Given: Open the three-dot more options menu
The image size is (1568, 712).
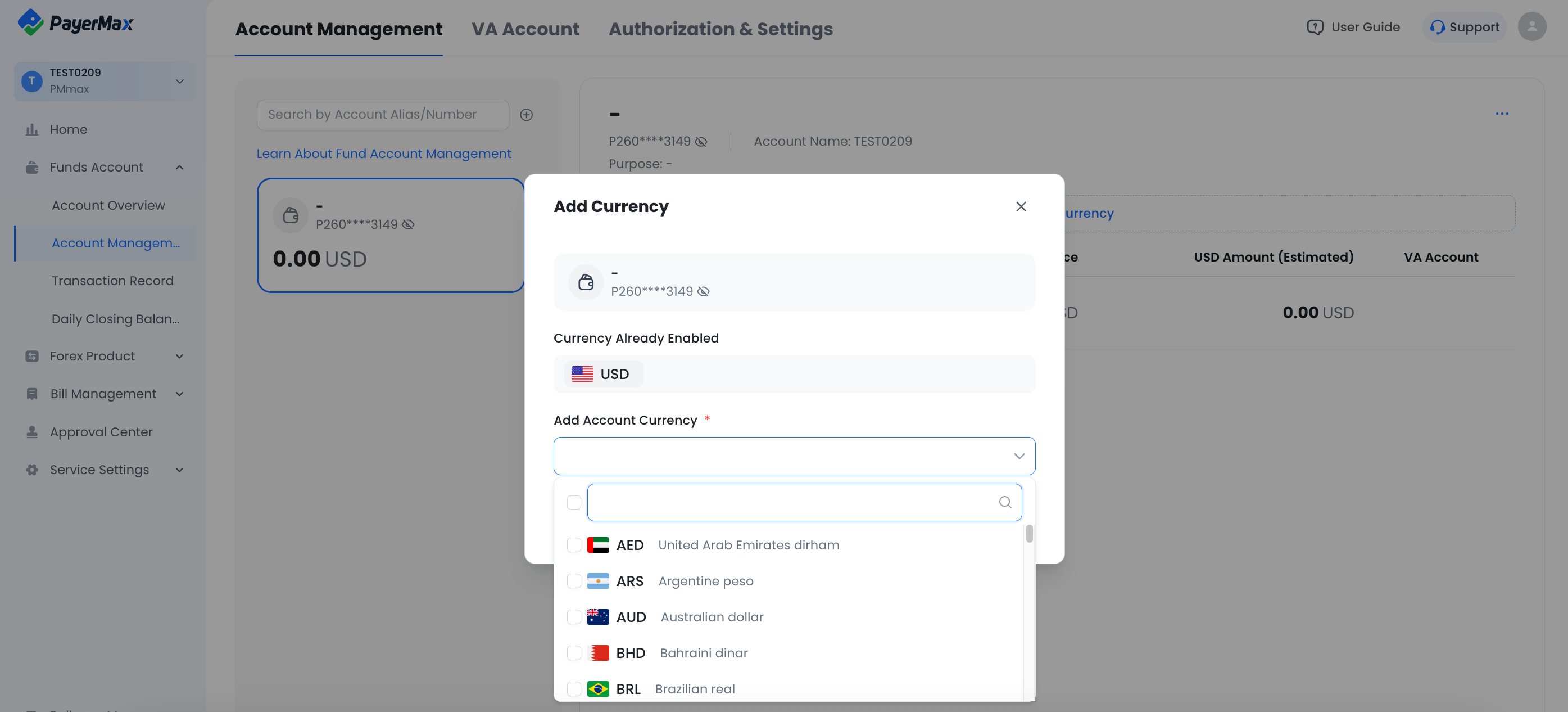Looking at the screenshot, I should [x=1502, y=114].
